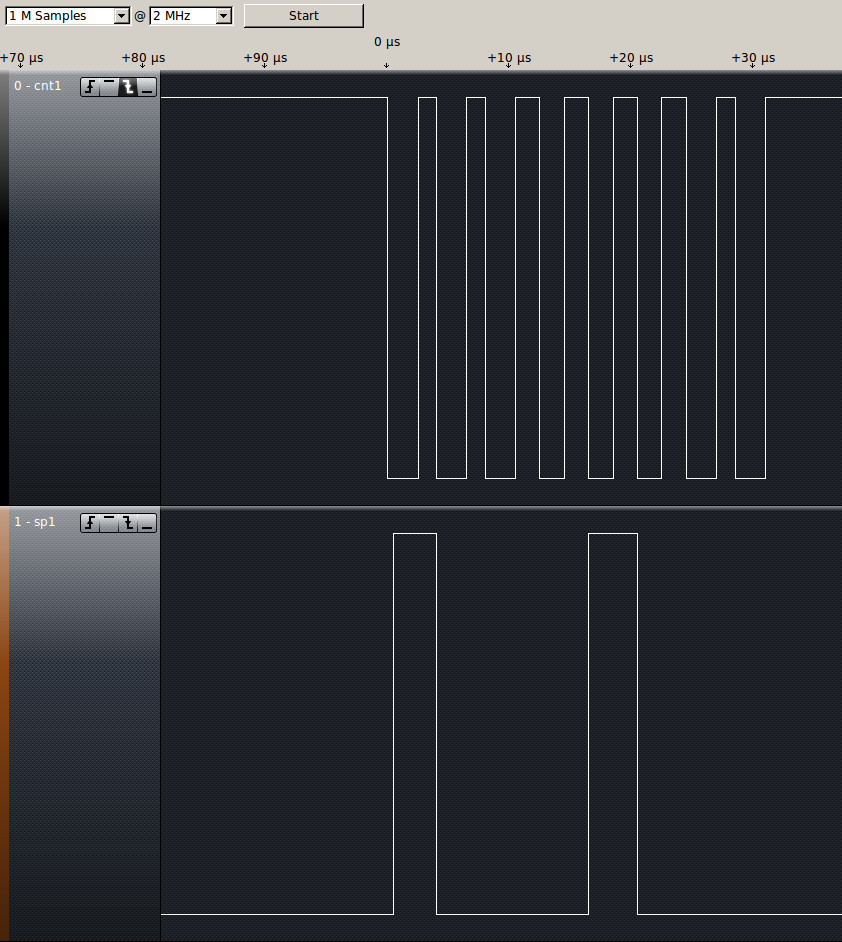Click the sample rate dropdown arrow
This screenshot has height=942, width=842.
pos(223,16)
